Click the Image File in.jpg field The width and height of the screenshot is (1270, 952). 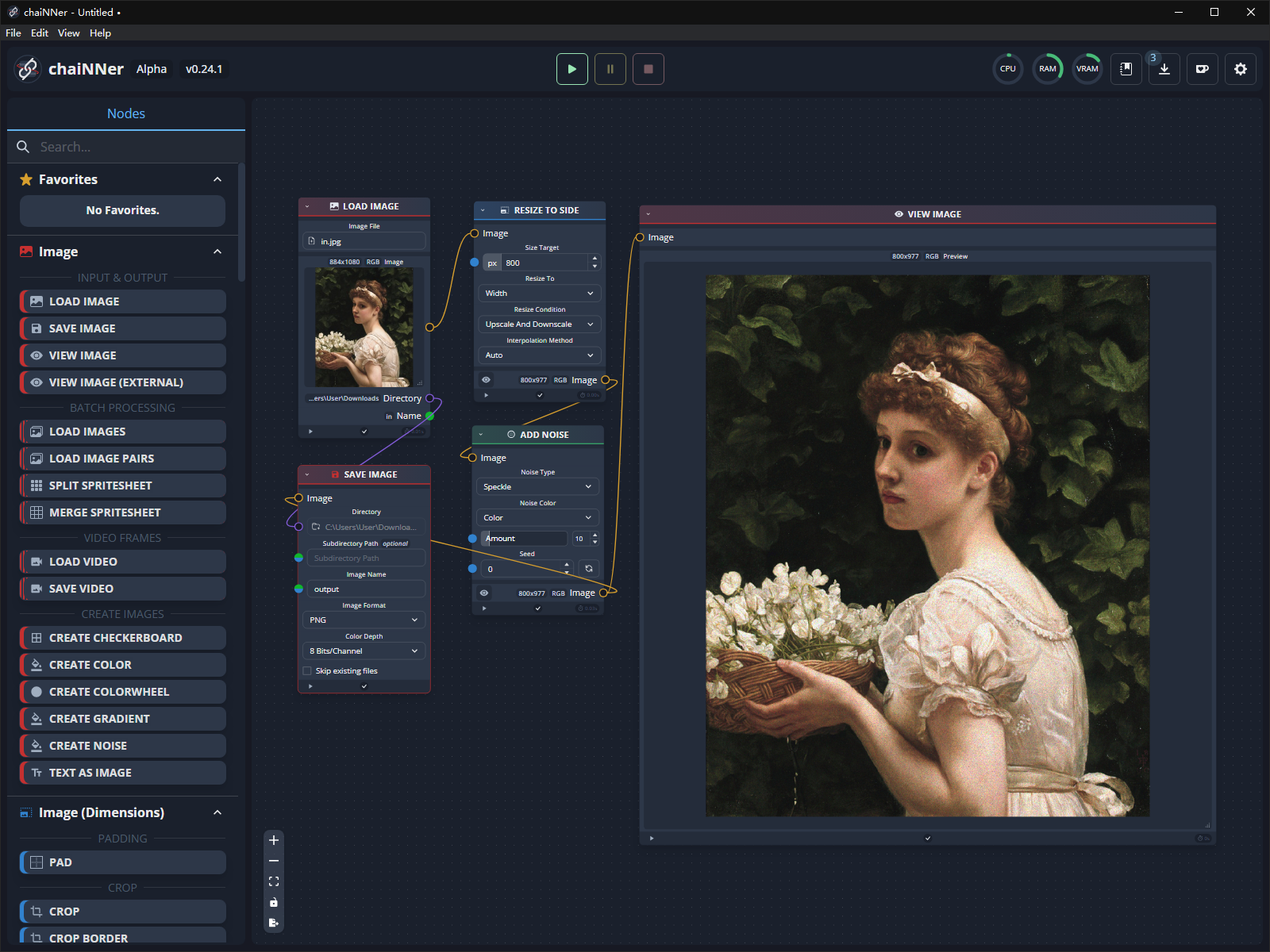pos(364,241)
